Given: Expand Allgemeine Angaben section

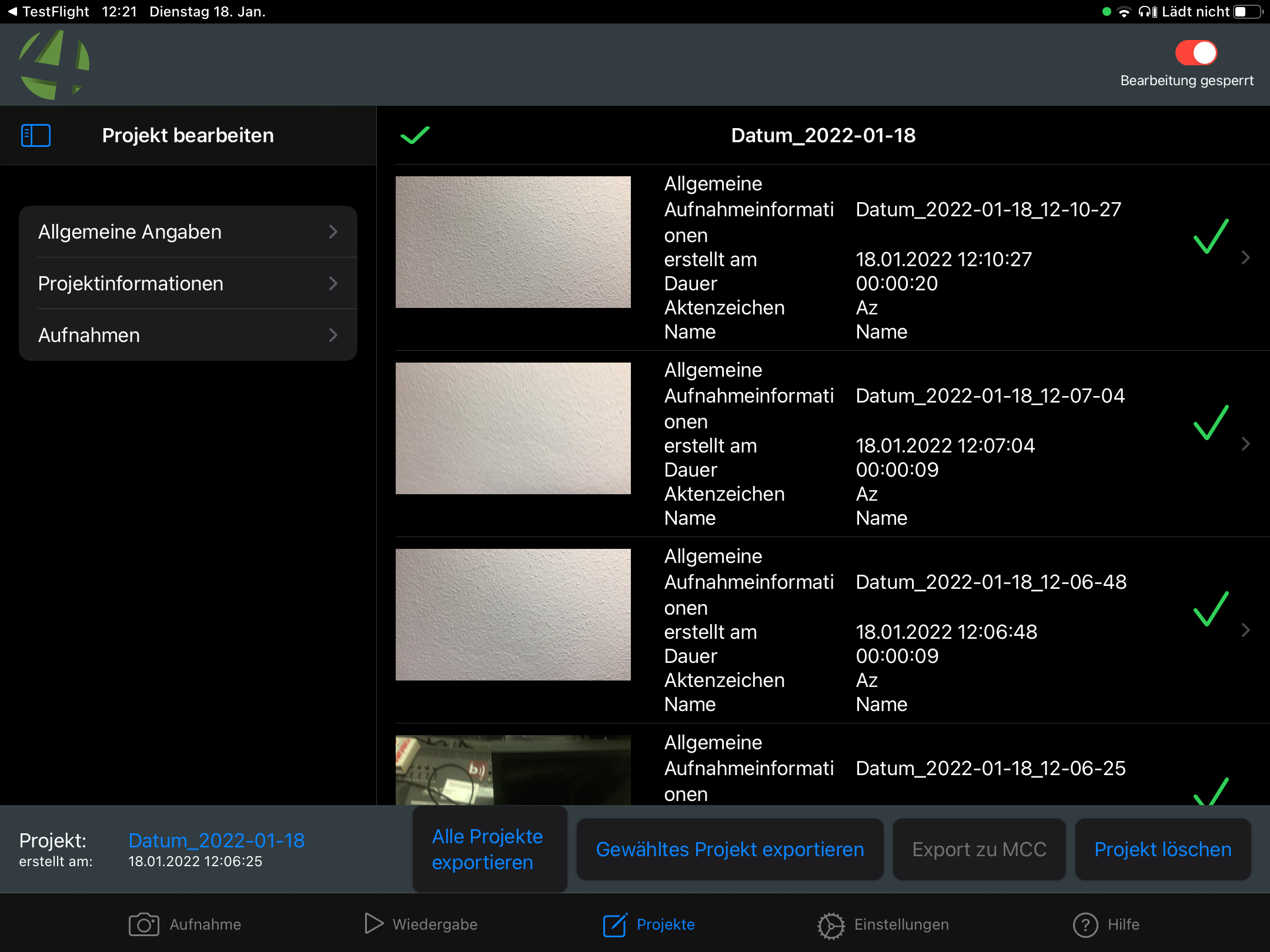Looking at the screenshot, I should [x=188, y=232].
